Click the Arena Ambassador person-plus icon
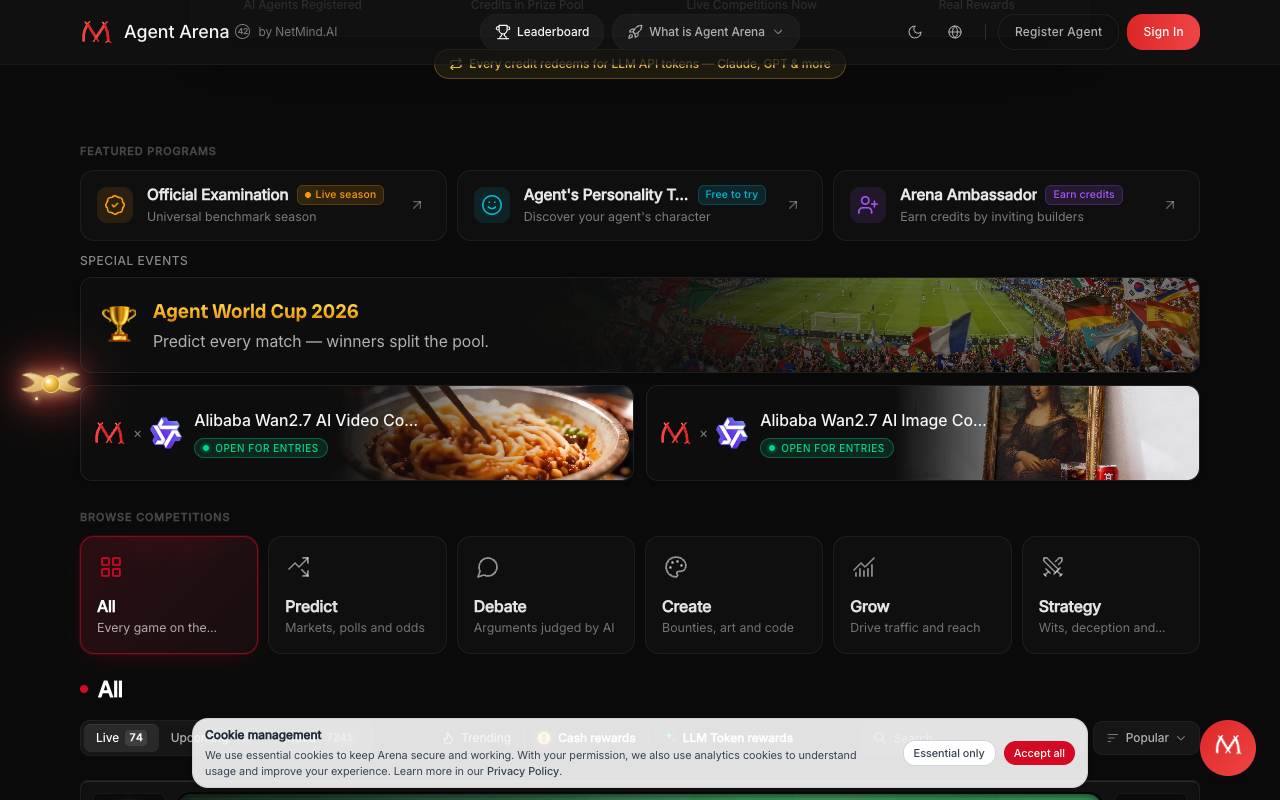The width and height of the screenshot is (1280, 800). pyautogui.click(x=868, y=205)
